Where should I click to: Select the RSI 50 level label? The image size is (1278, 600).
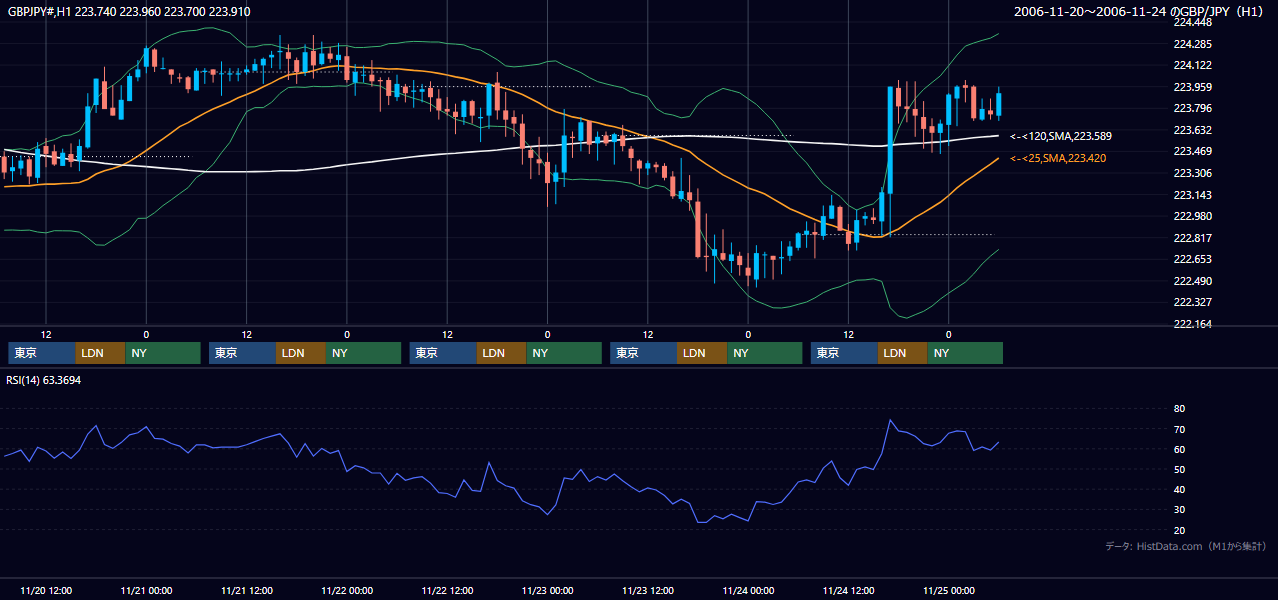pos(1179,469)
